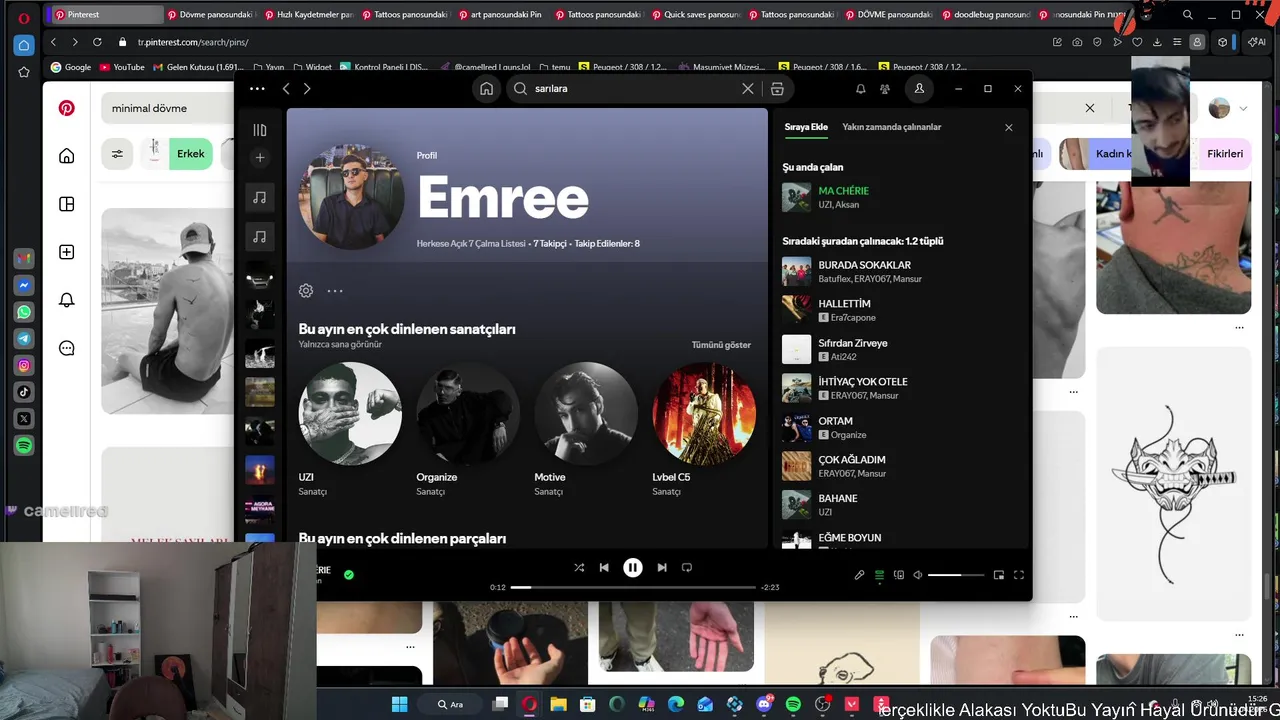The height and width of the screenshot is (720, 1280).
Task: Open the 7 Takipçi followers link
Action: coord(550,243)
